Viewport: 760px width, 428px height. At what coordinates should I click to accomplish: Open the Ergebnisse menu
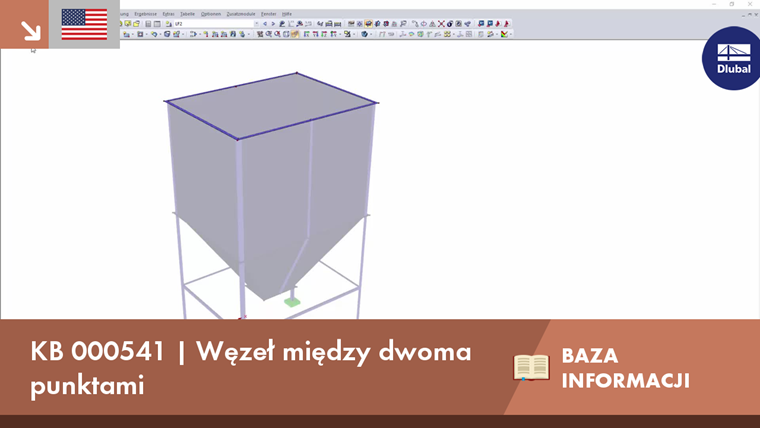tap(145, 14)
